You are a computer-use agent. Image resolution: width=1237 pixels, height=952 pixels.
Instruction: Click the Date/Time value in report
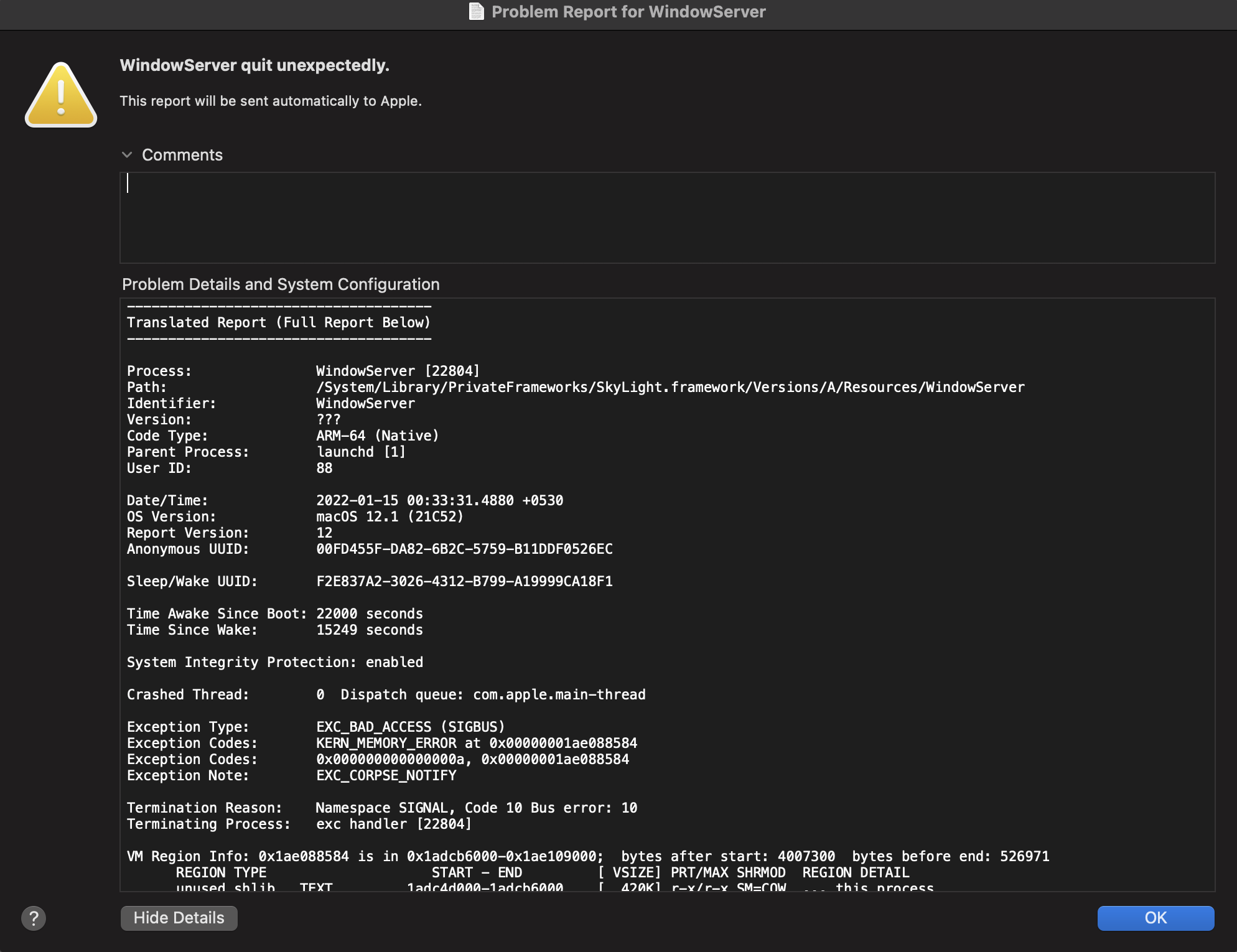pyautogui.click(x=439, y=500)
